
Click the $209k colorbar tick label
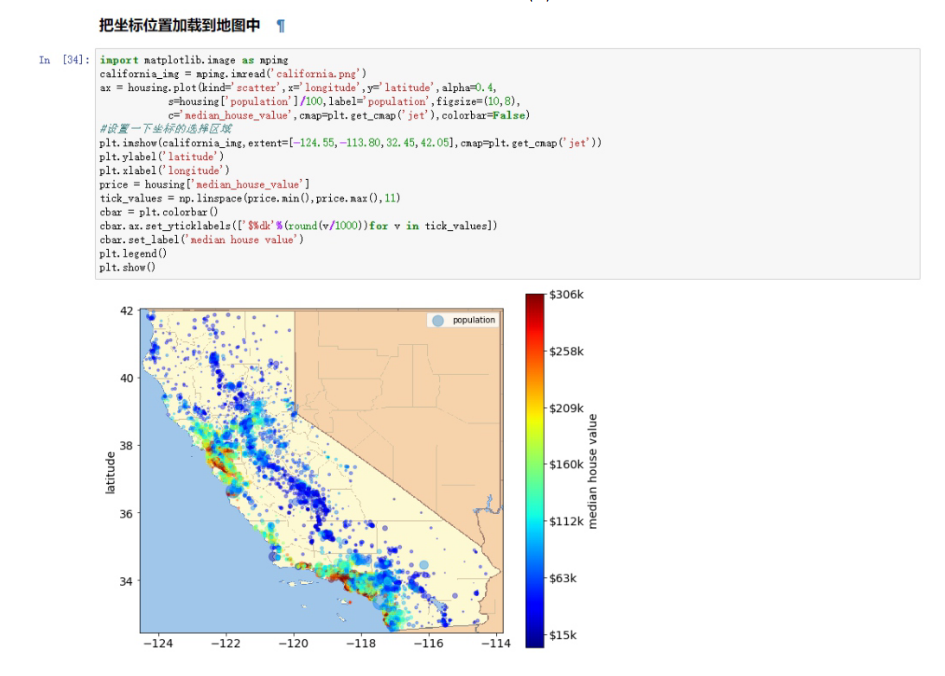tap(567, 408)
